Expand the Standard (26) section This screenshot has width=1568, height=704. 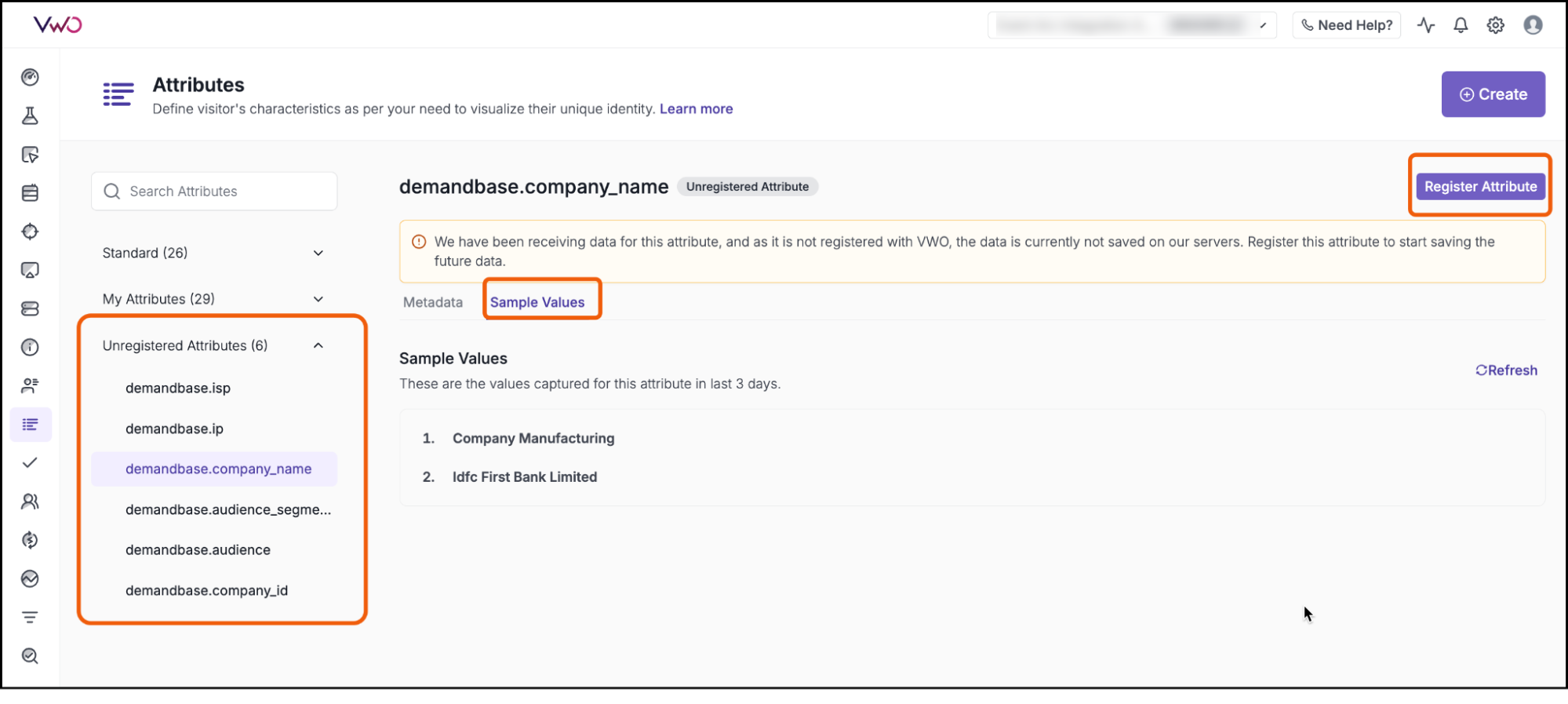pos(213,253)
